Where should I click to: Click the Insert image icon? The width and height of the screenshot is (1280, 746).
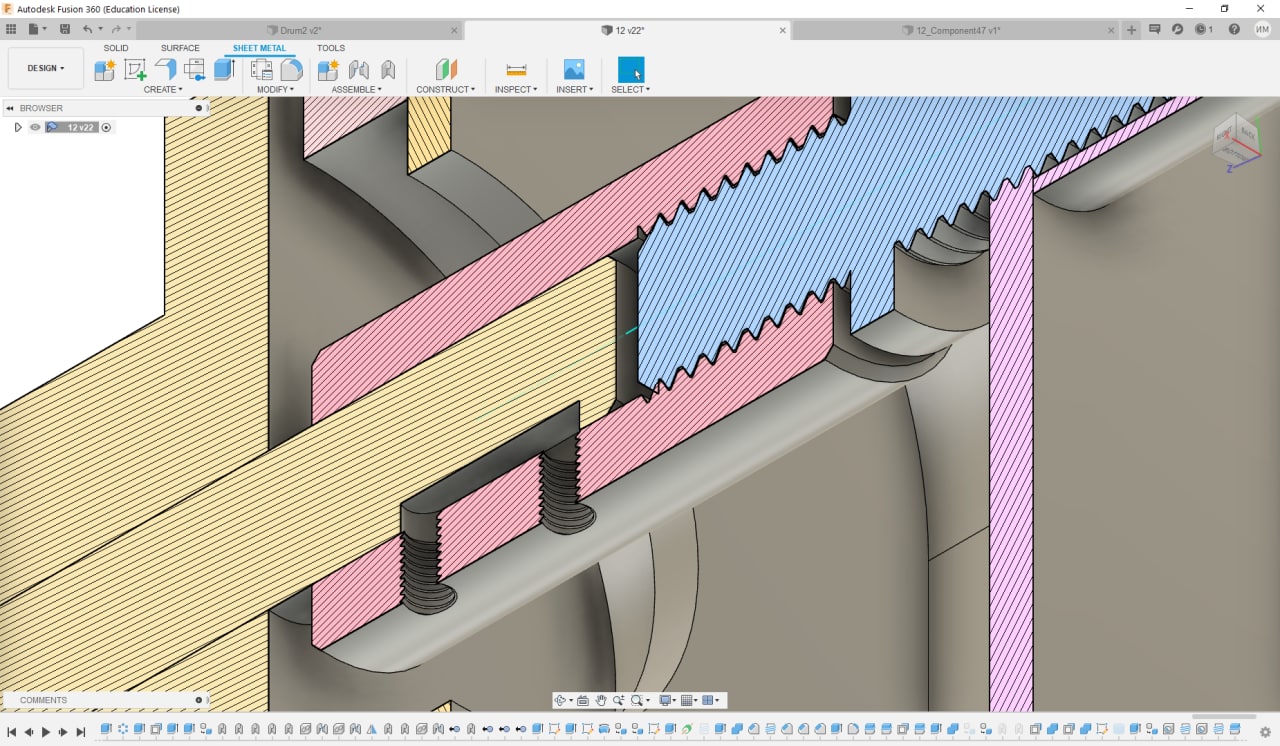pos(574,69)
